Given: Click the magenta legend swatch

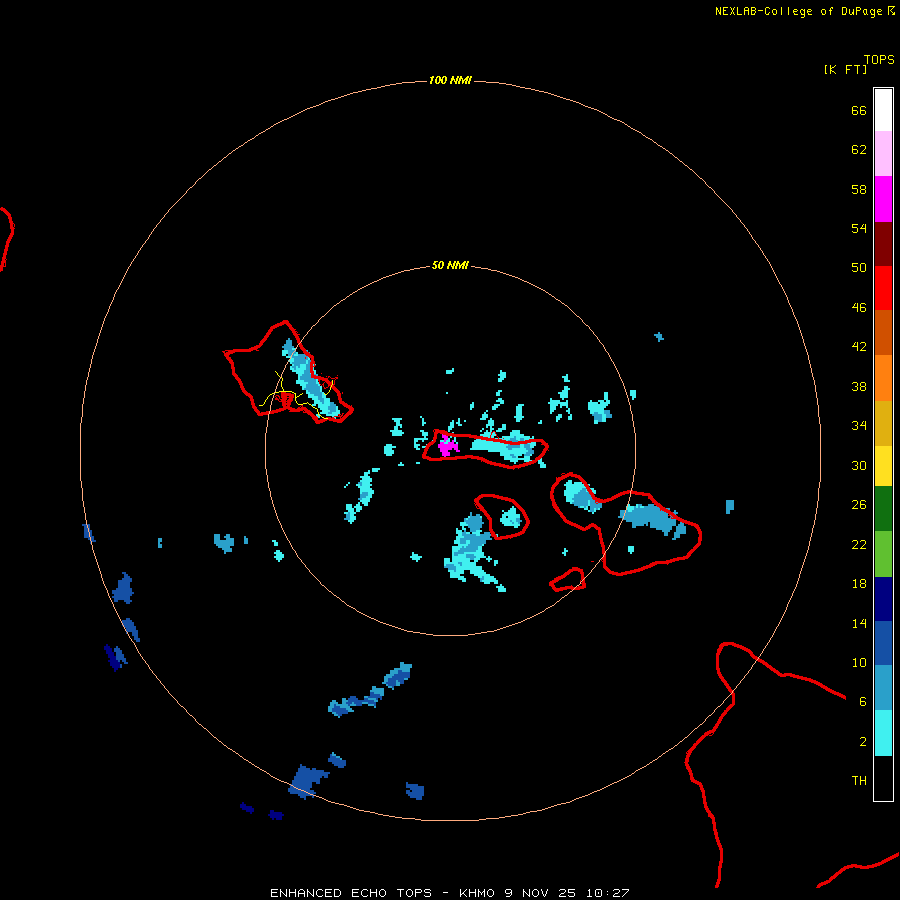Looking at the screenshot, I should pos(883,199).
